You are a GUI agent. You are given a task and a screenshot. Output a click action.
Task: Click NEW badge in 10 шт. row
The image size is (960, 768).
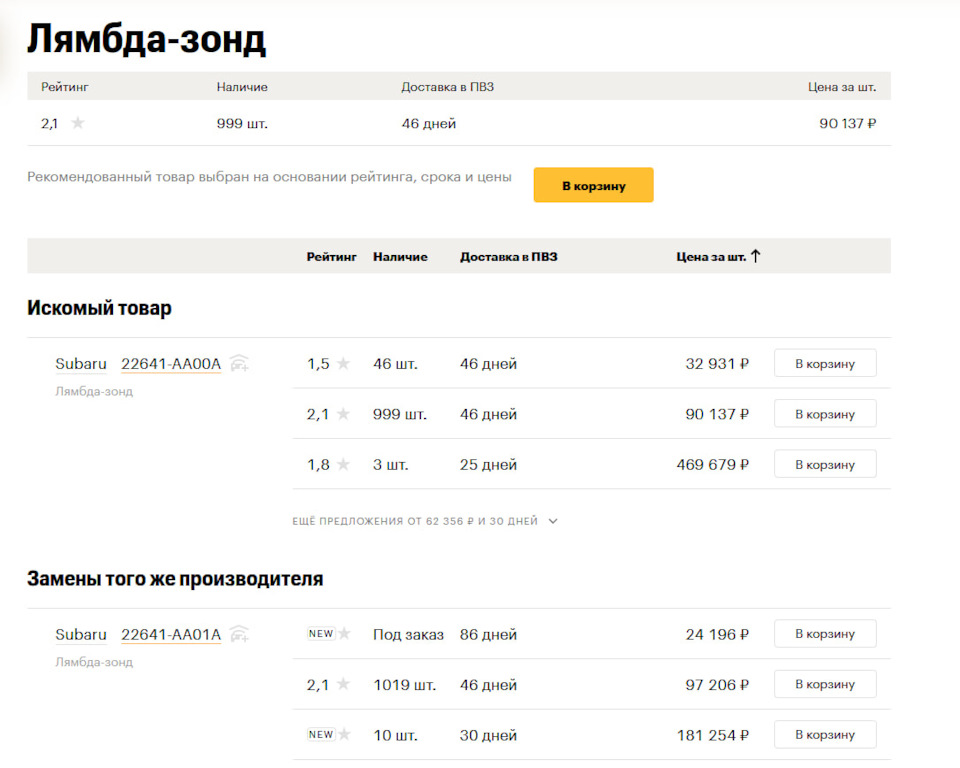pos(321,734)
